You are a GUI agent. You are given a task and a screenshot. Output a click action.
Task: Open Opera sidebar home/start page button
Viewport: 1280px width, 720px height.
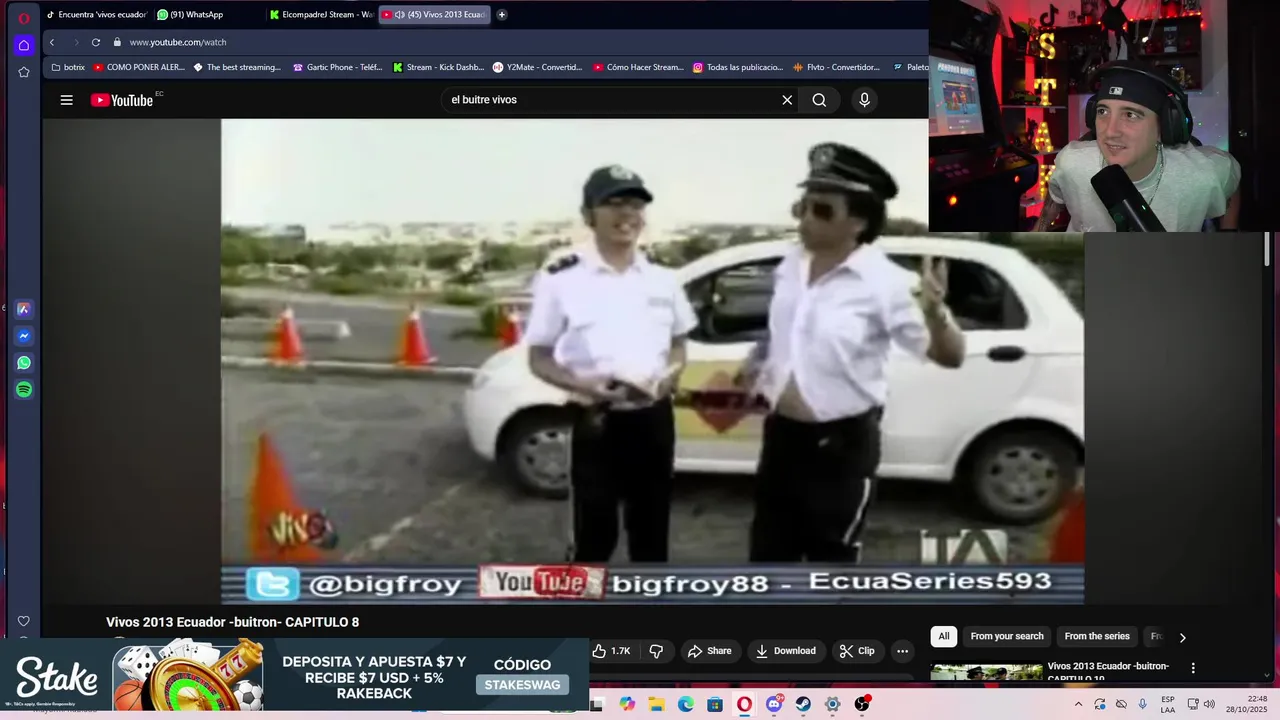(x=24, y=45)
